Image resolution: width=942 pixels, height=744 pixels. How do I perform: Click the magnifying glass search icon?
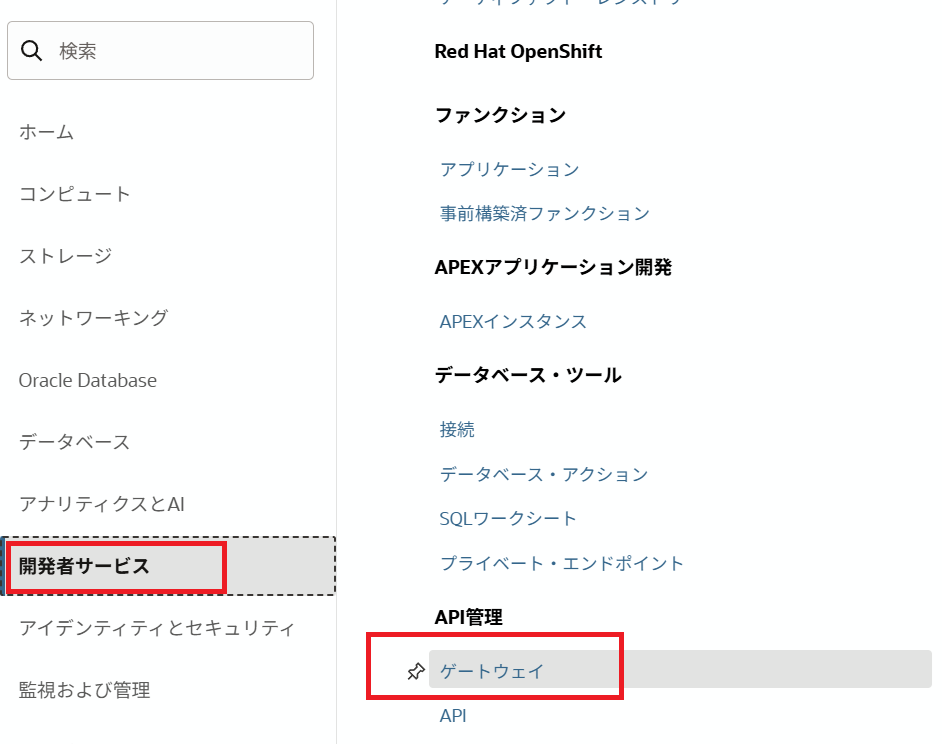tap(32, 51)
